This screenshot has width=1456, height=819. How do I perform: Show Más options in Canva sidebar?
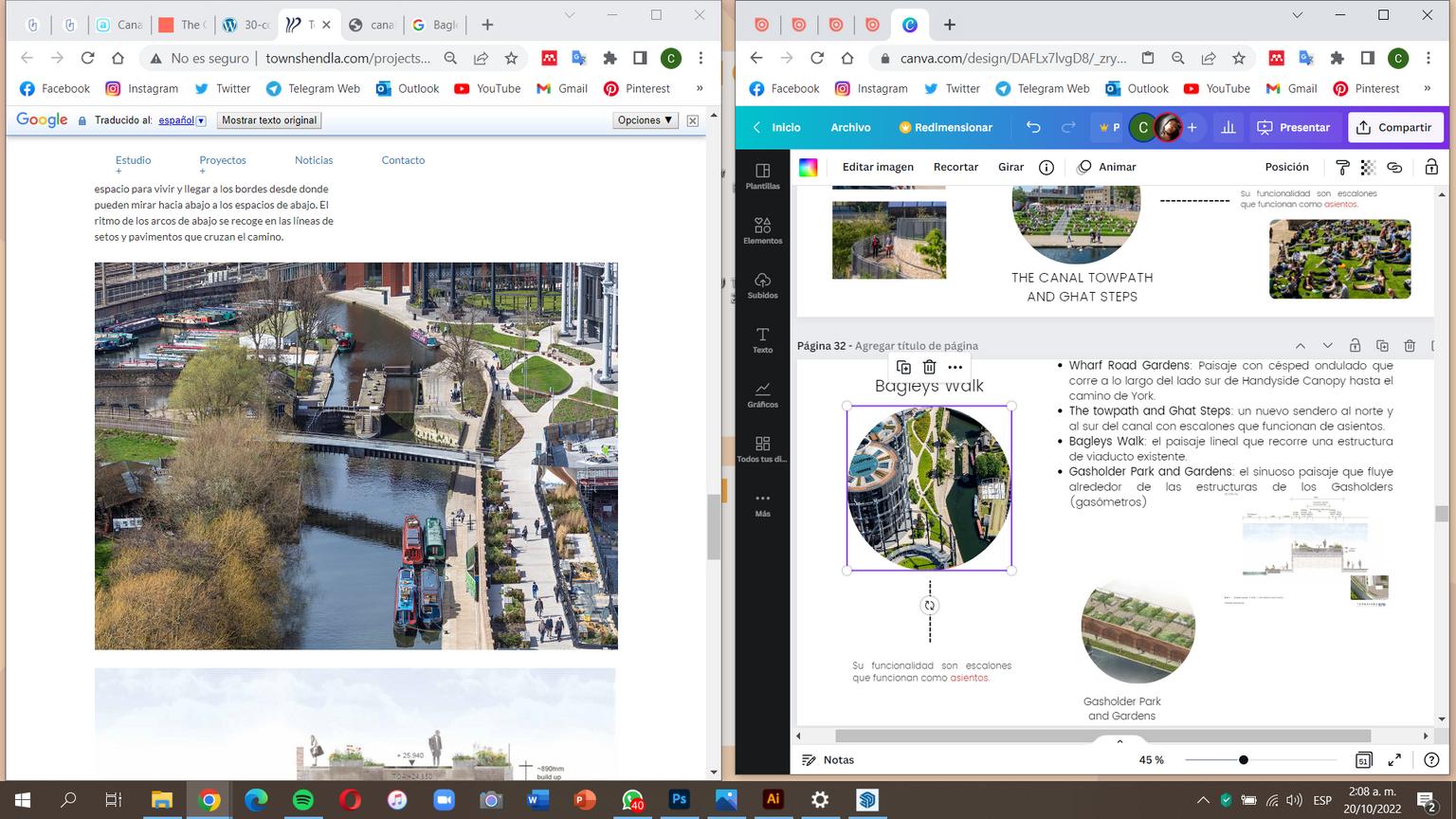[762, 503]
